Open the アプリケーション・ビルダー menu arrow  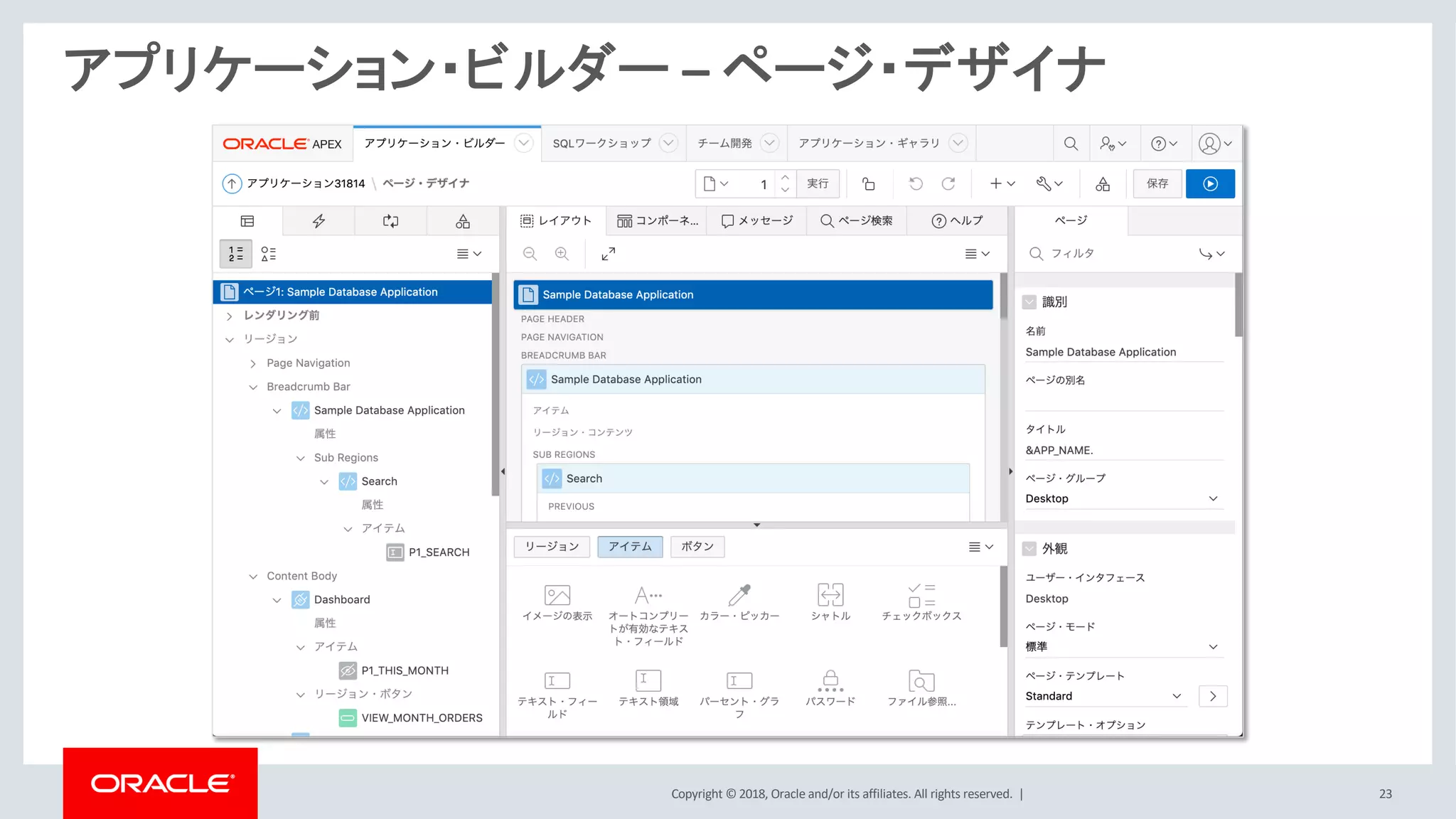coord(524,144)
